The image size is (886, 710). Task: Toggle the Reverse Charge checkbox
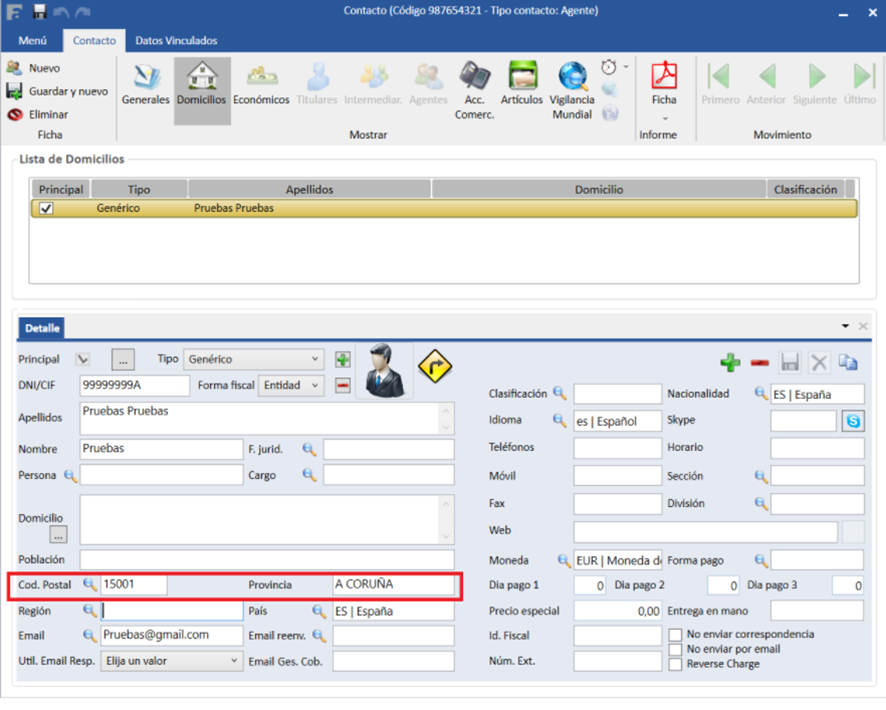[676, 664]
